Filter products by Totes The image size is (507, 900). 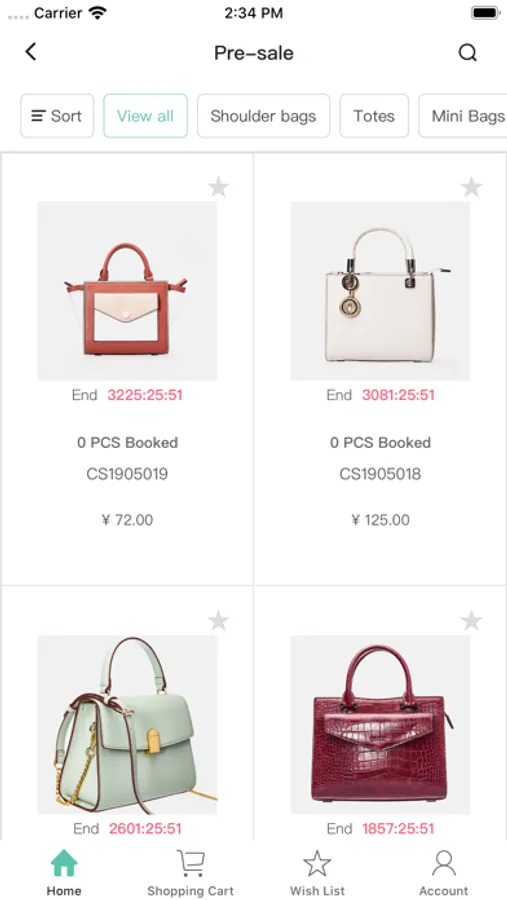click(374, 116)
